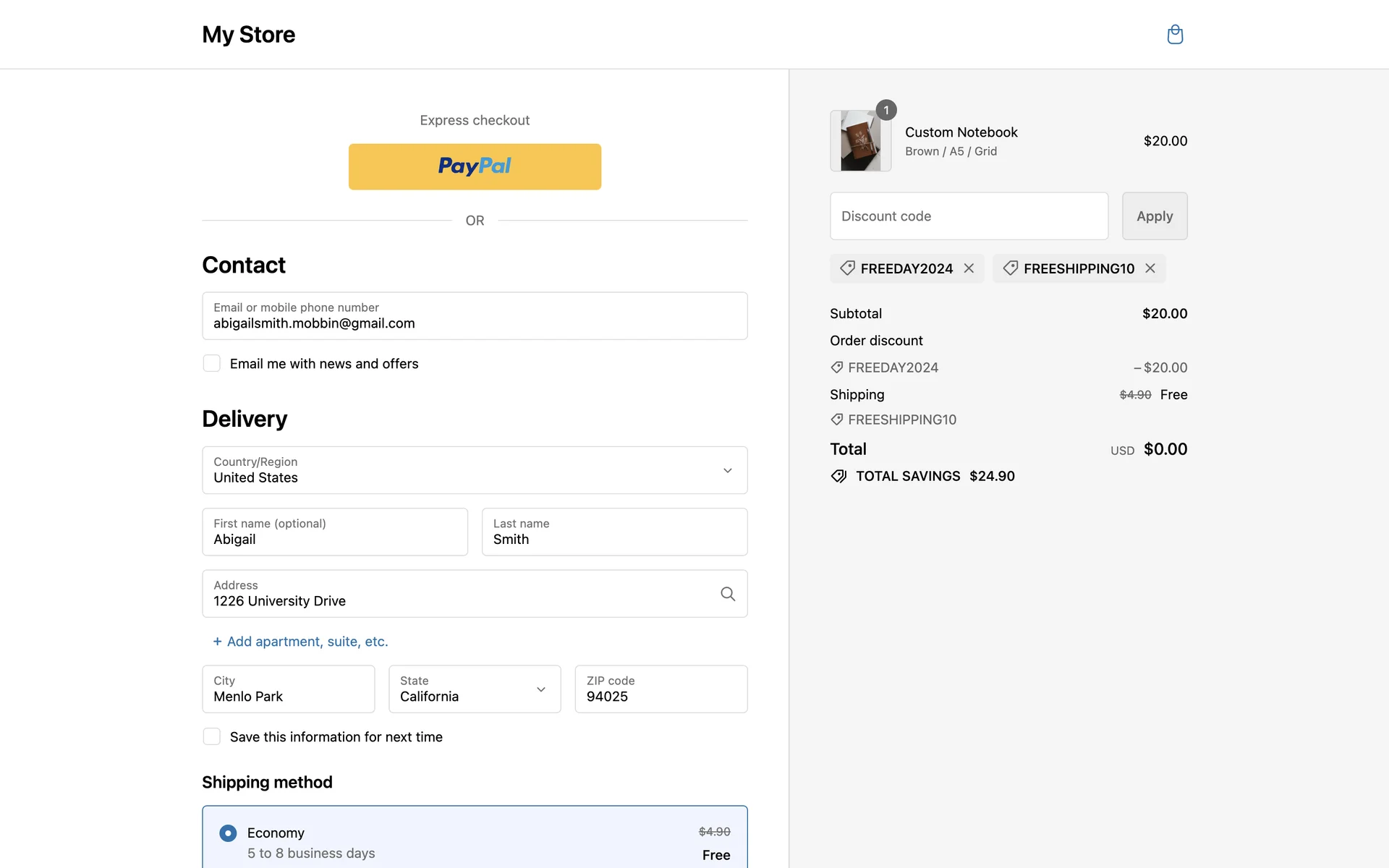Edit the ZIP code field
Image resolution: width=1389 pixels, height=868 pixels.
[x=660, y=689]
